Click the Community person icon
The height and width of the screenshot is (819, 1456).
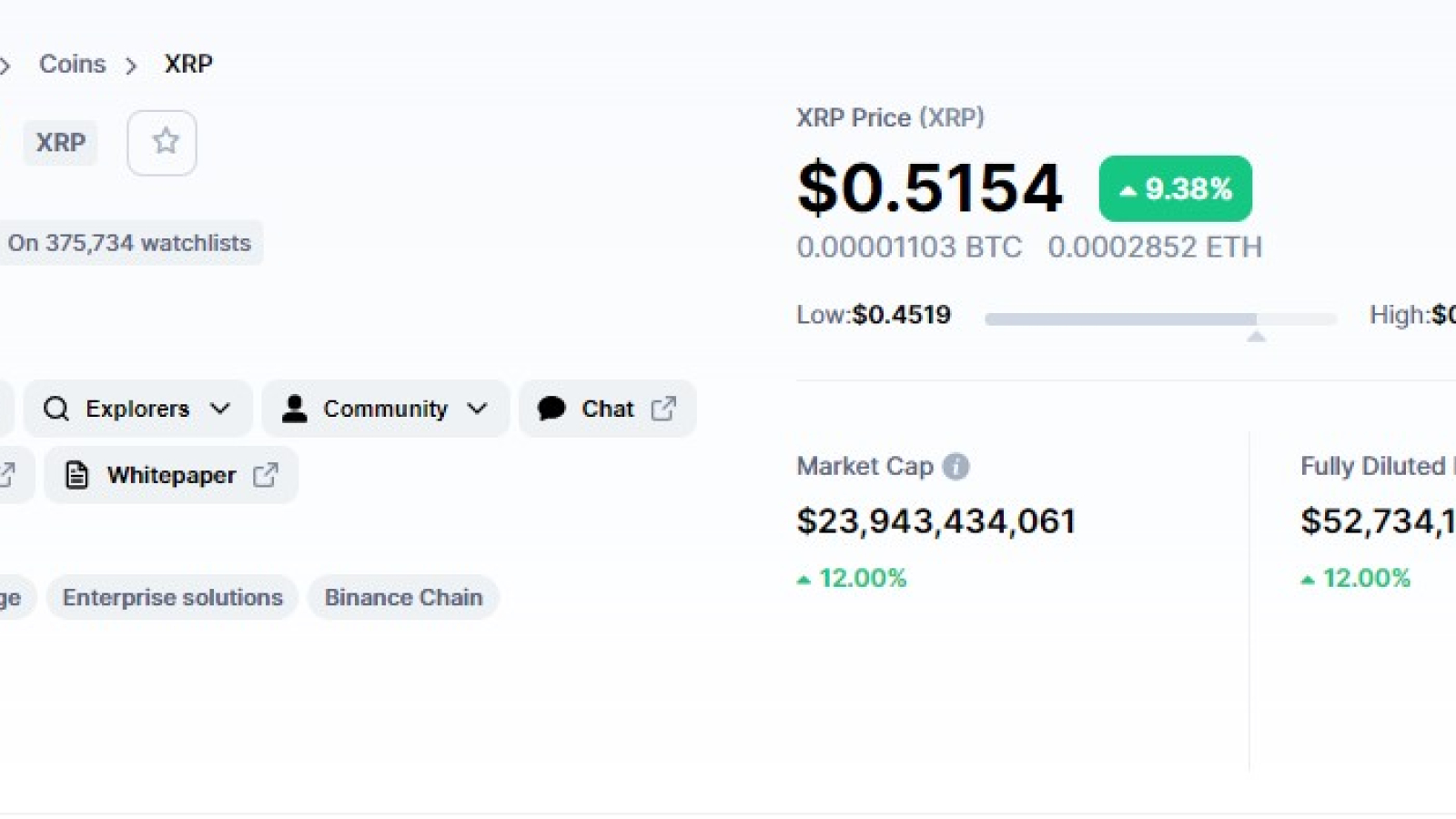[294, 409]
